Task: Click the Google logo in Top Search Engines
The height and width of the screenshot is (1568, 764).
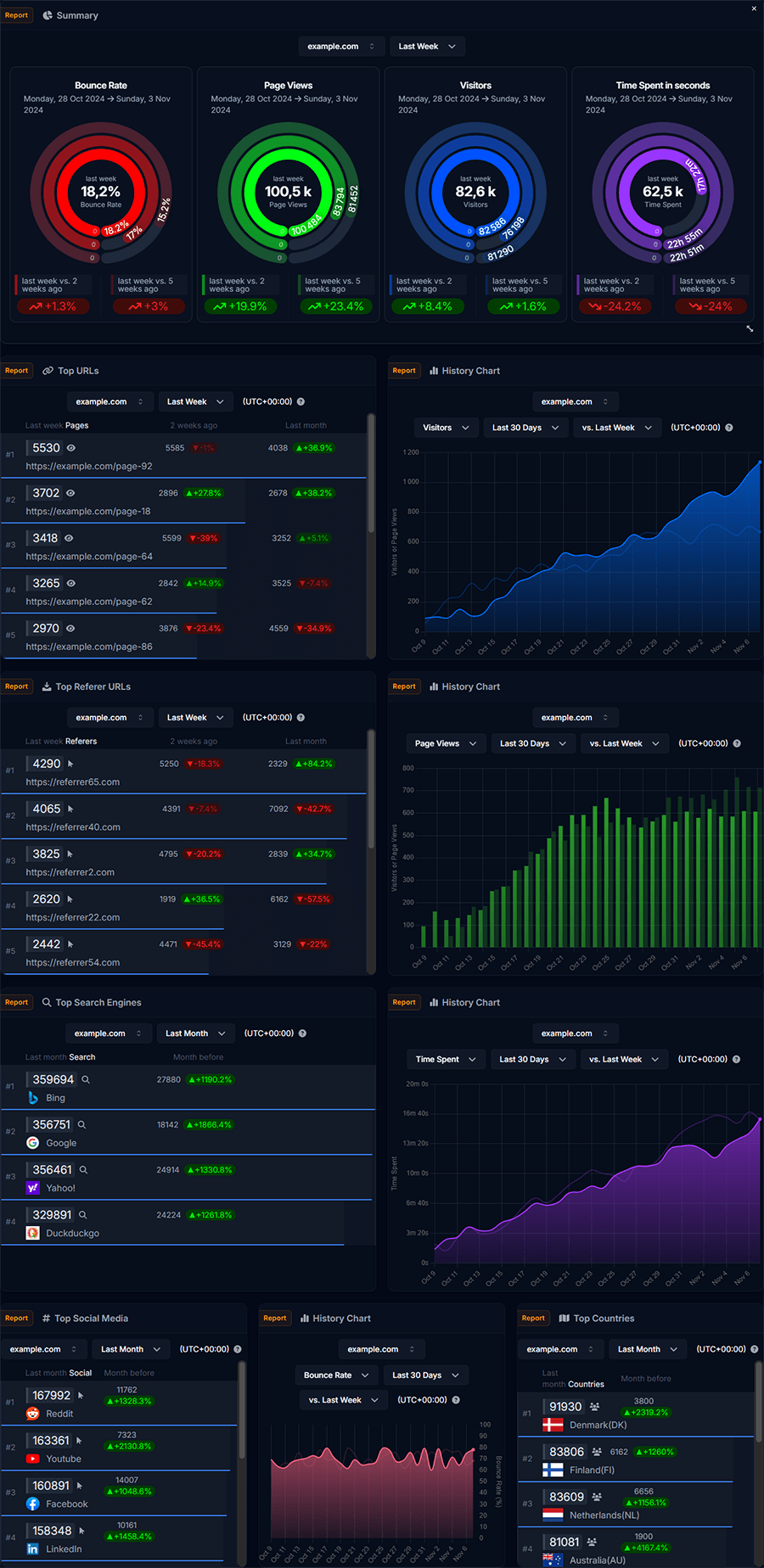Action: (x=33, y=1143)
